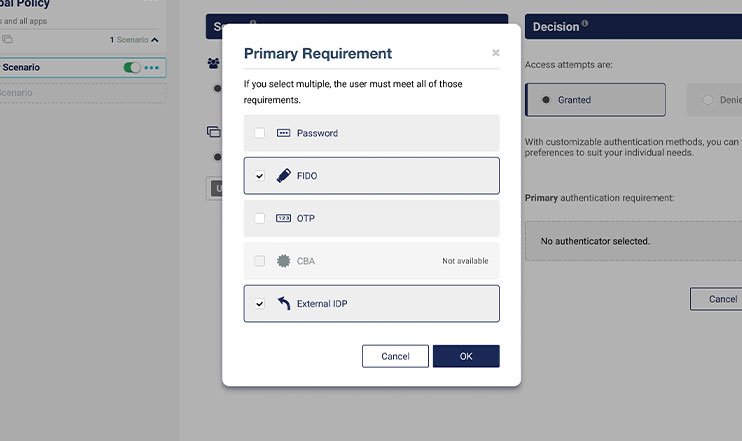Screen dimensions: 742x441
Task: Uncheck the External IDP checkbox
Action: click(260, 303)
